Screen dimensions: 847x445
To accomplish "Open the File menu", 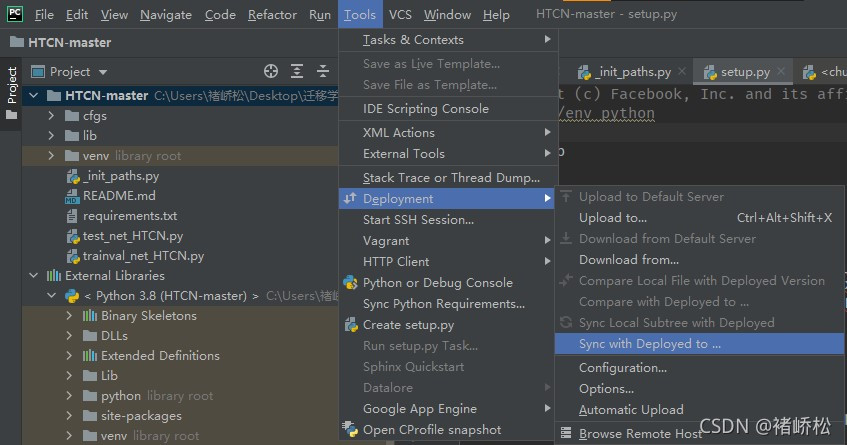I will tap(44, 15).
